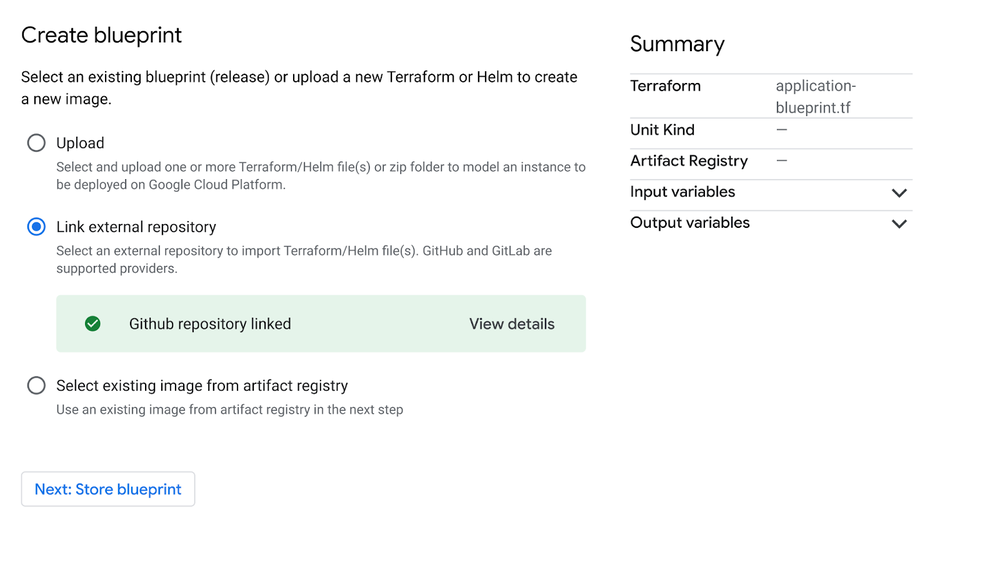
Task: Click the application-blueprint.tf Terraform value
Action: click(x=816, y=96)
